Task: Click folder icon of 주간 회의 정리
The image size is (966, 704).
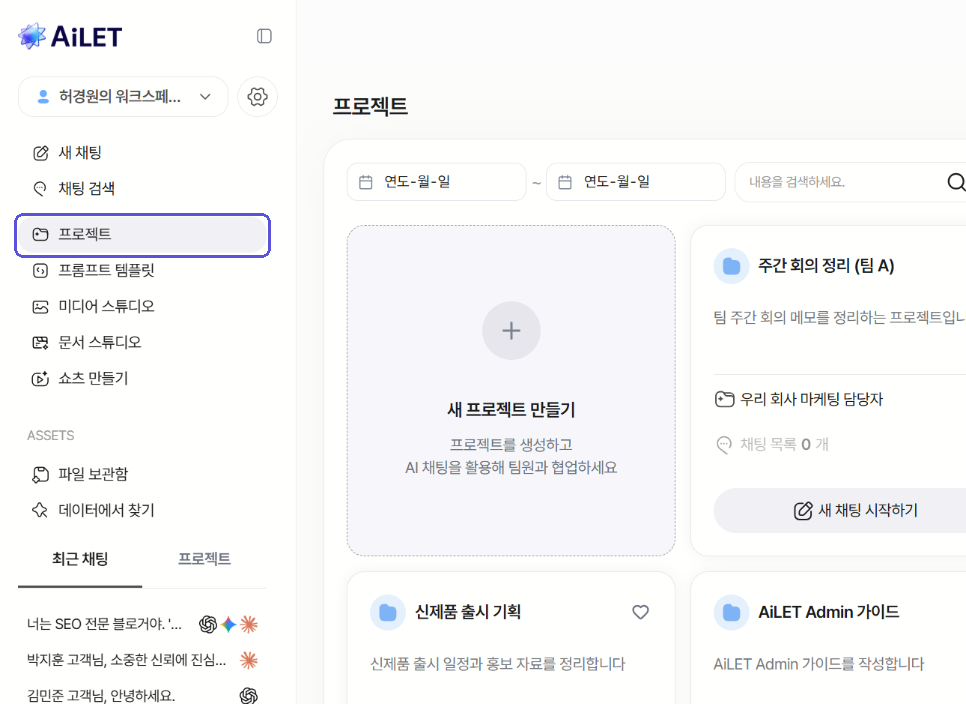Action: click(731, 266)
